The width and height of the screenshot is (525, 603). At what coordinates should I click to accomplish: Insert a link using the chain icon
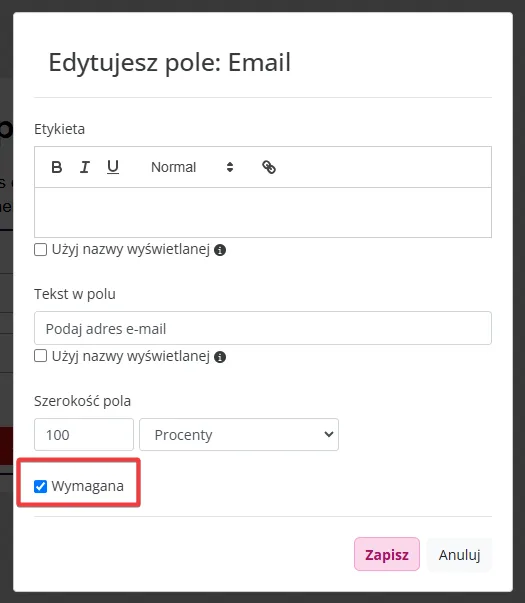[269, 167]
